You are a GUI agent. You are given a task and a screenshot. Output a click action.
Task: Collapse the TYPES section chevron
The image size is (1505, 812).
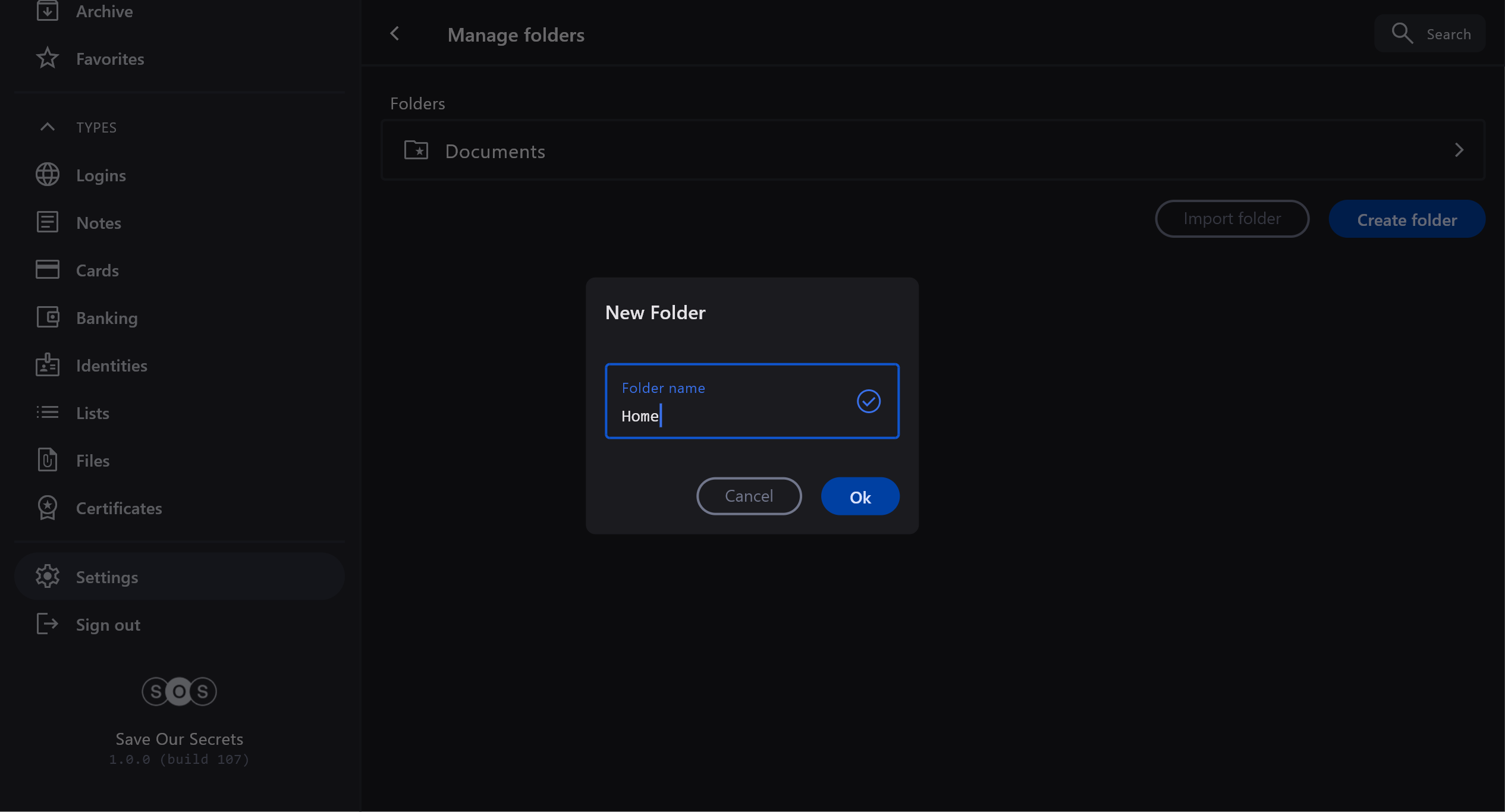pos(48,127)
